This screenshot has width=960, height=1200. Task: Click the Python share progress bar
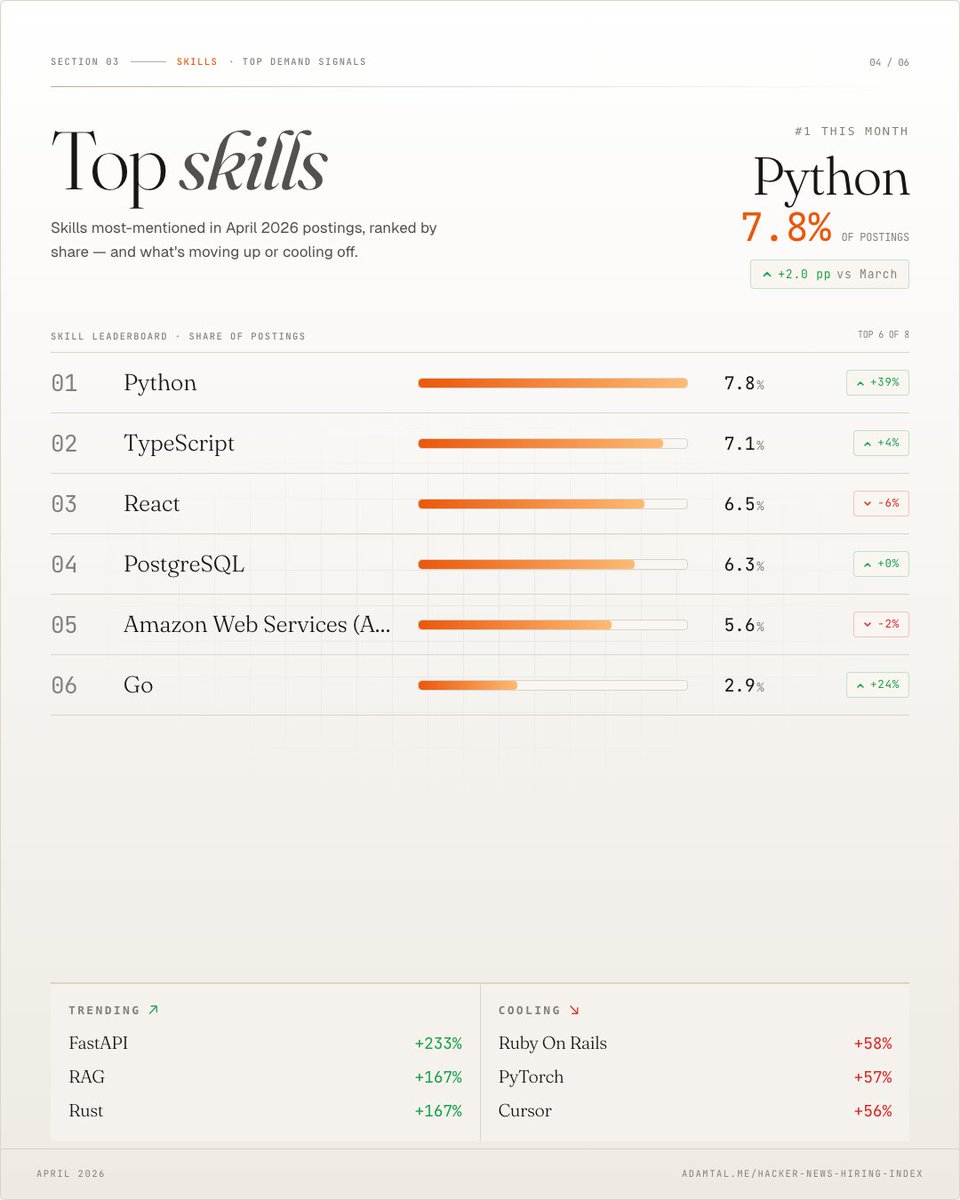click(x=553, y=383)
